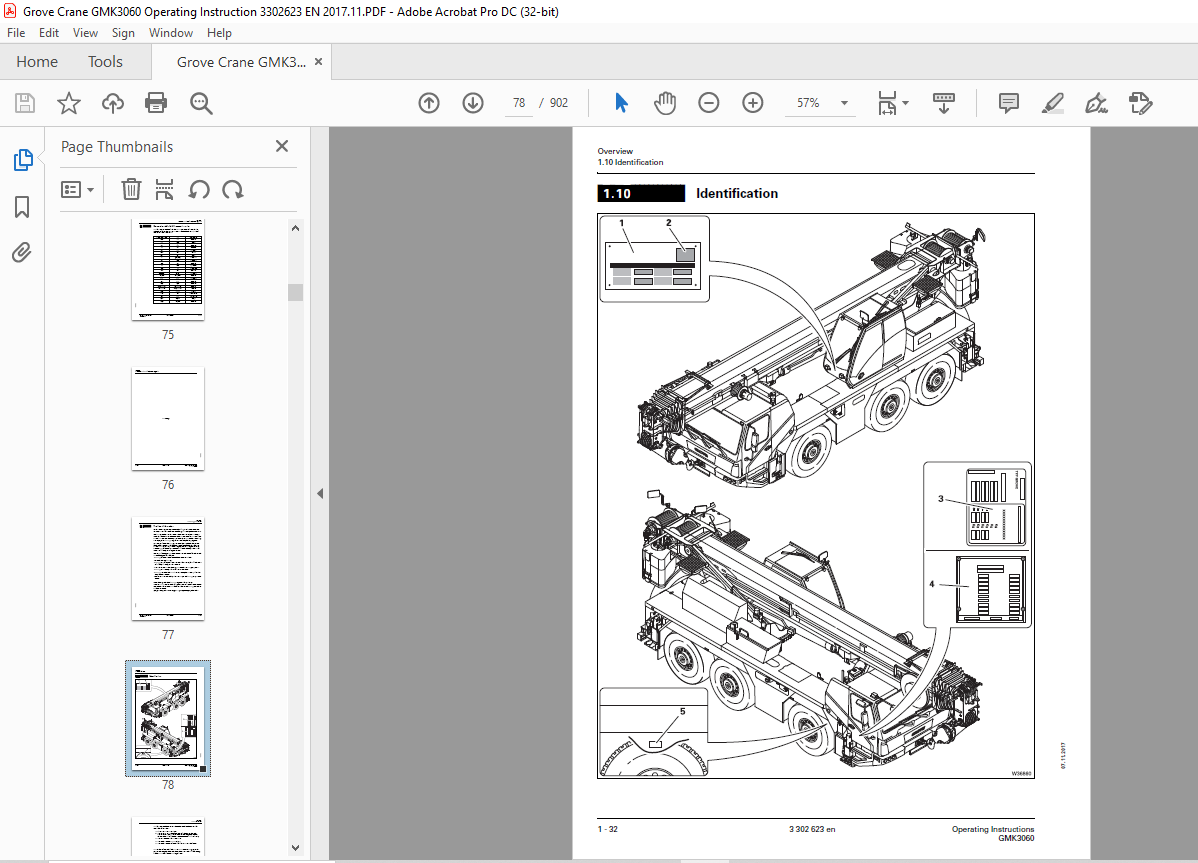
Task: Open the Help menu
Action: [x=219, y=33]
